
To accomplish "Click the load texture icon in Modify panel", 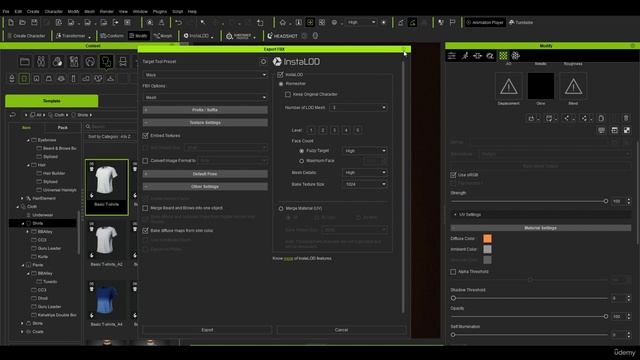I will pos(531,118).
